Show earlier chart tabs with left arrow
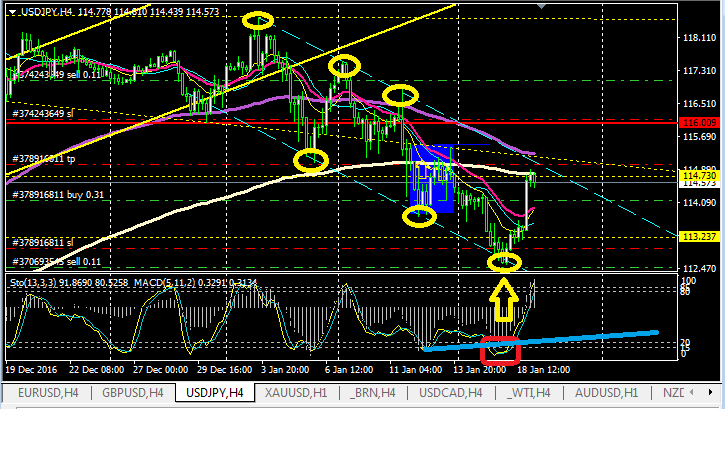This screenshot has width=725, height=476. tap(692, 392)
